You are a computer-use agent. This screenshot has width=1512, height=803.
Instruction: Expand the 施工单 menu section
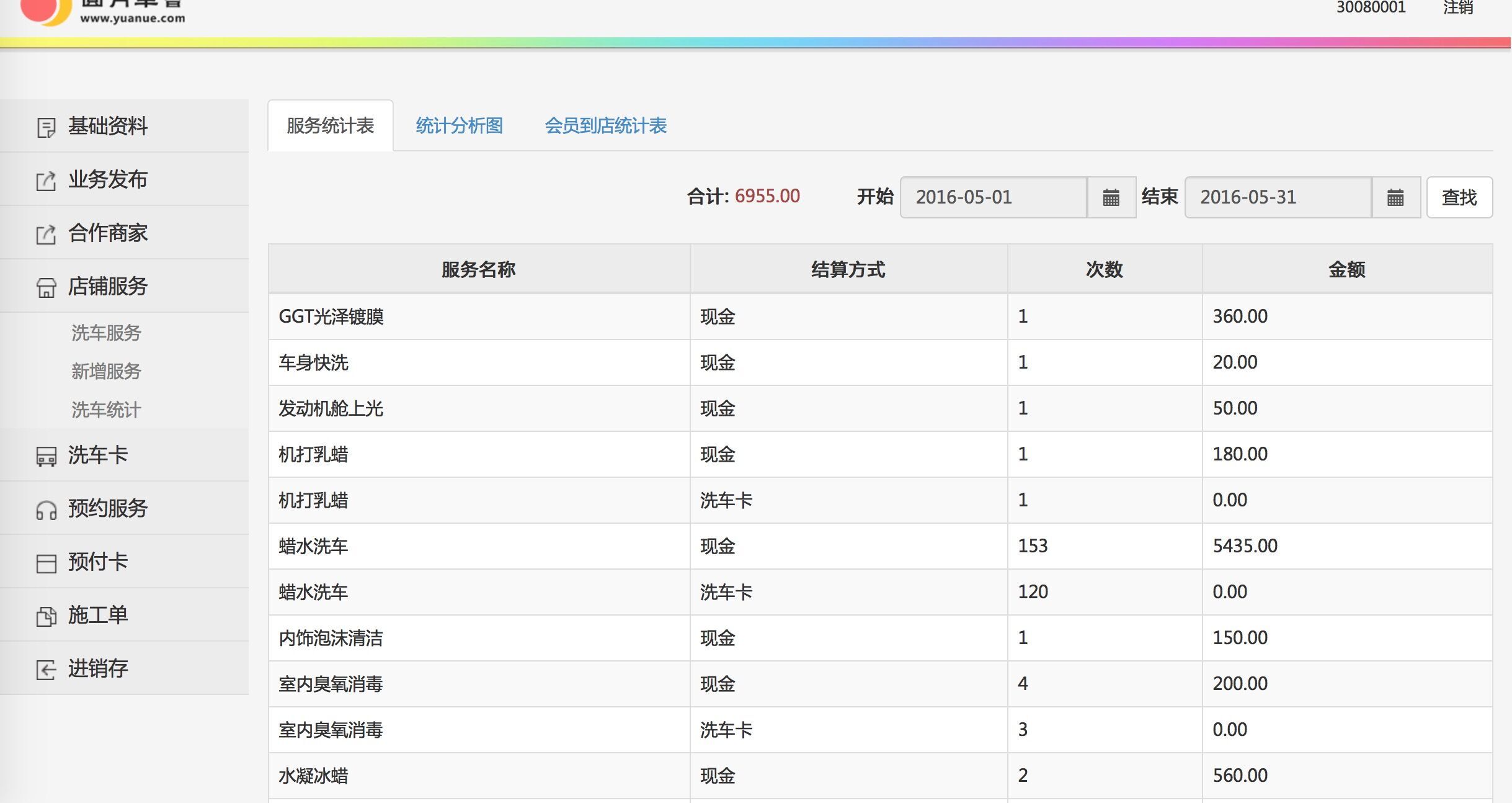click(x=124, y=615)
